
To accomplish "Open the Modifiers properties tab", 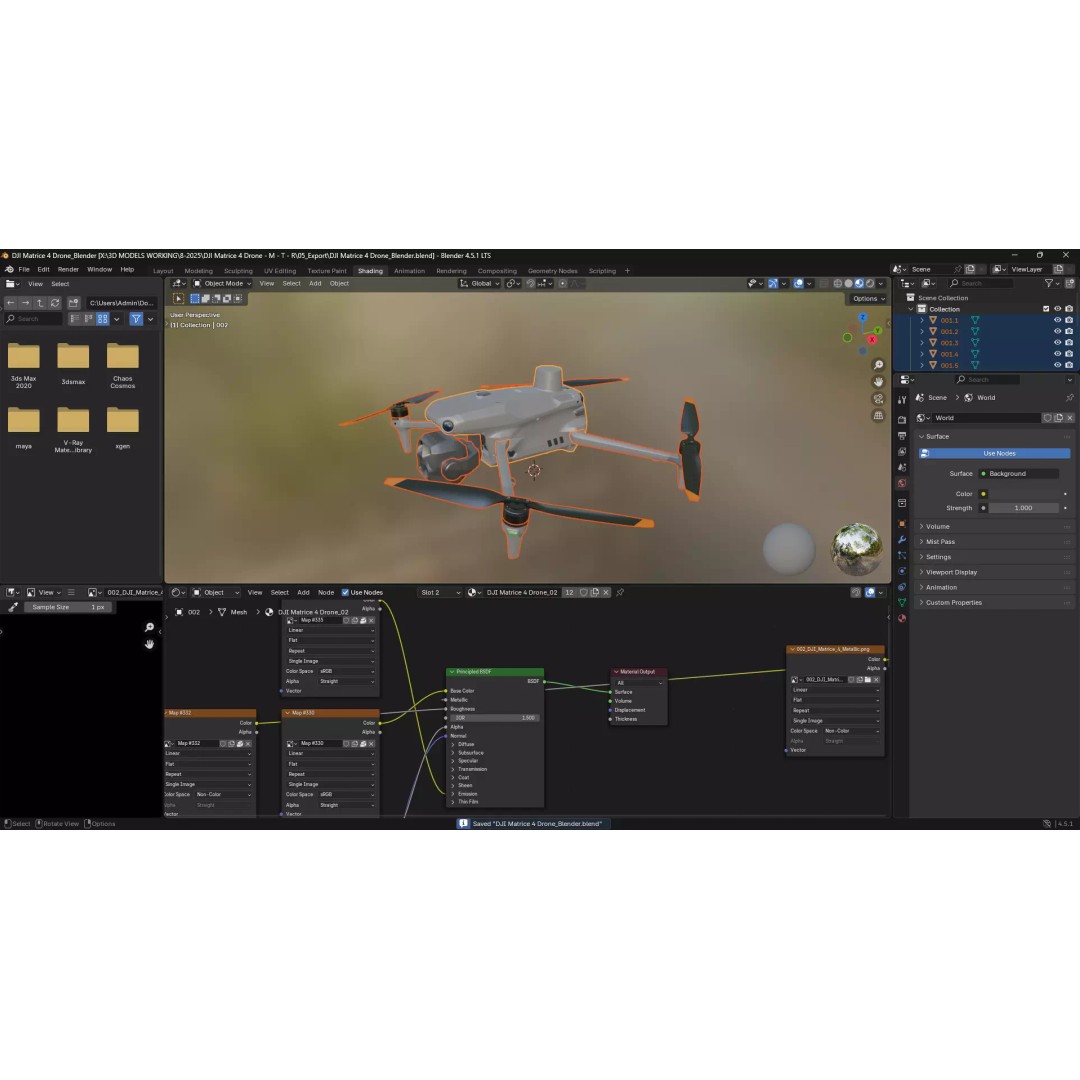I will click(902, 539).
